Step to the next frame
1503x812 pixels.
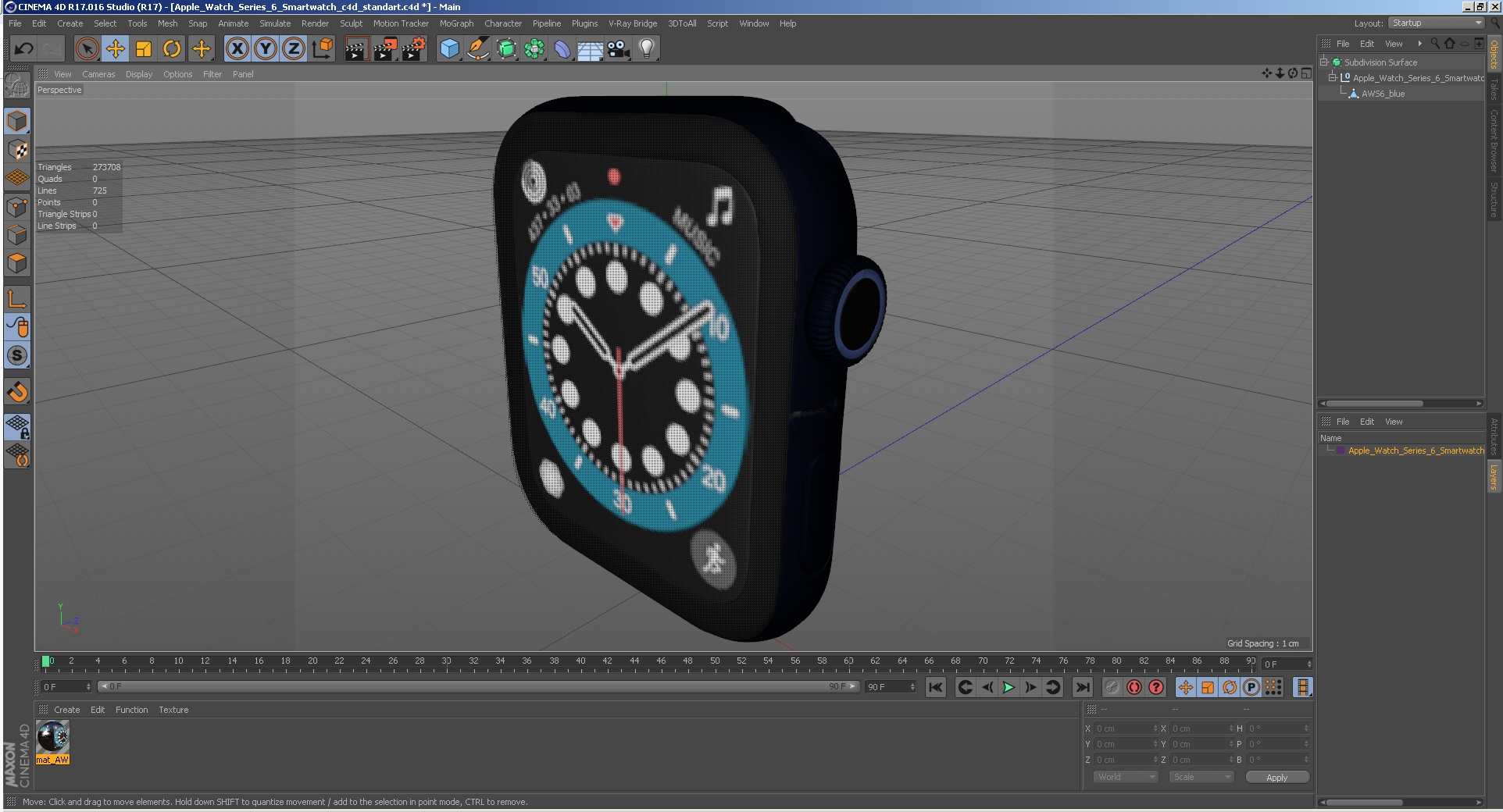(x=1030, y=687)
